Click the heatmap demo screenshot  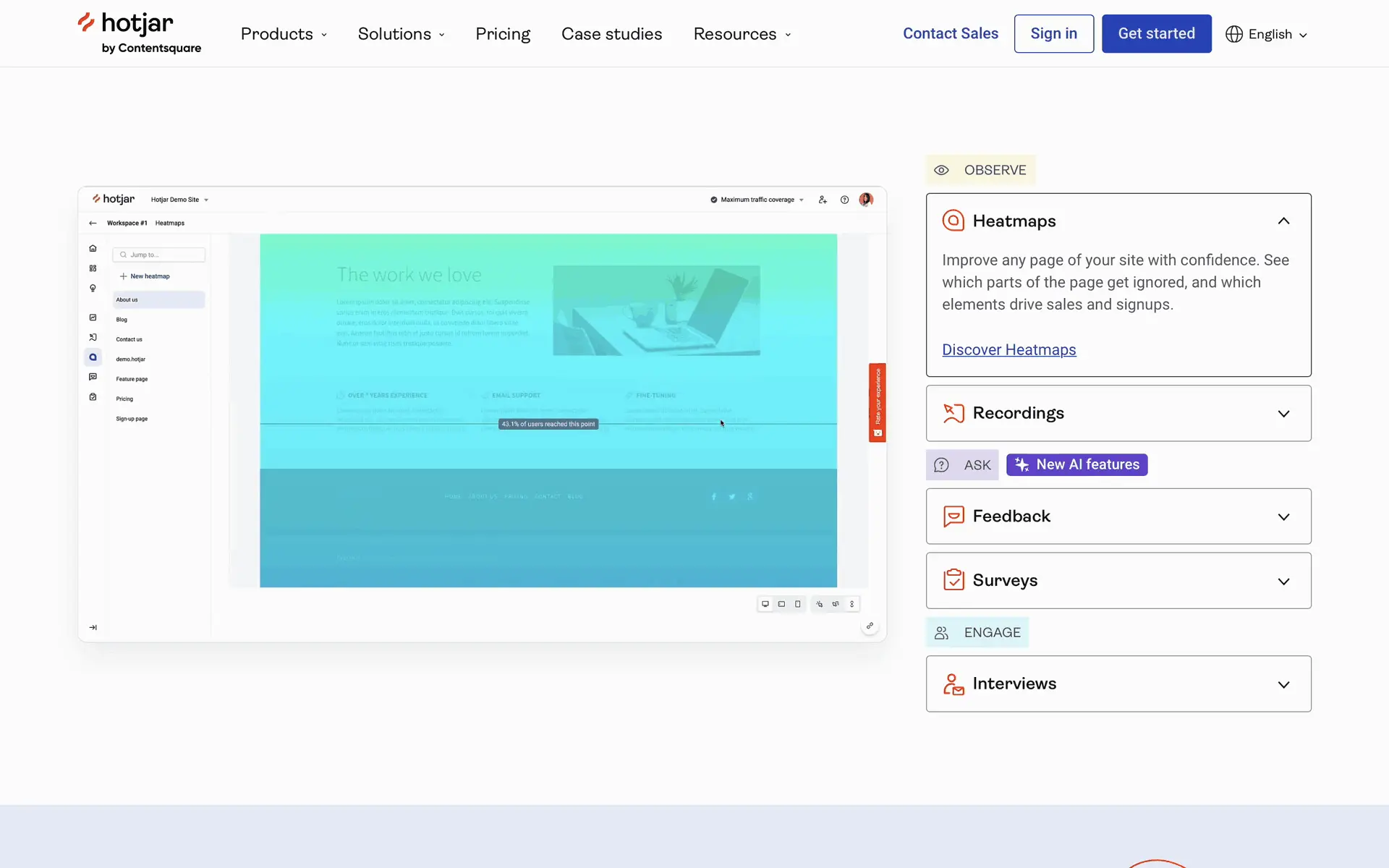click(482, 414)
